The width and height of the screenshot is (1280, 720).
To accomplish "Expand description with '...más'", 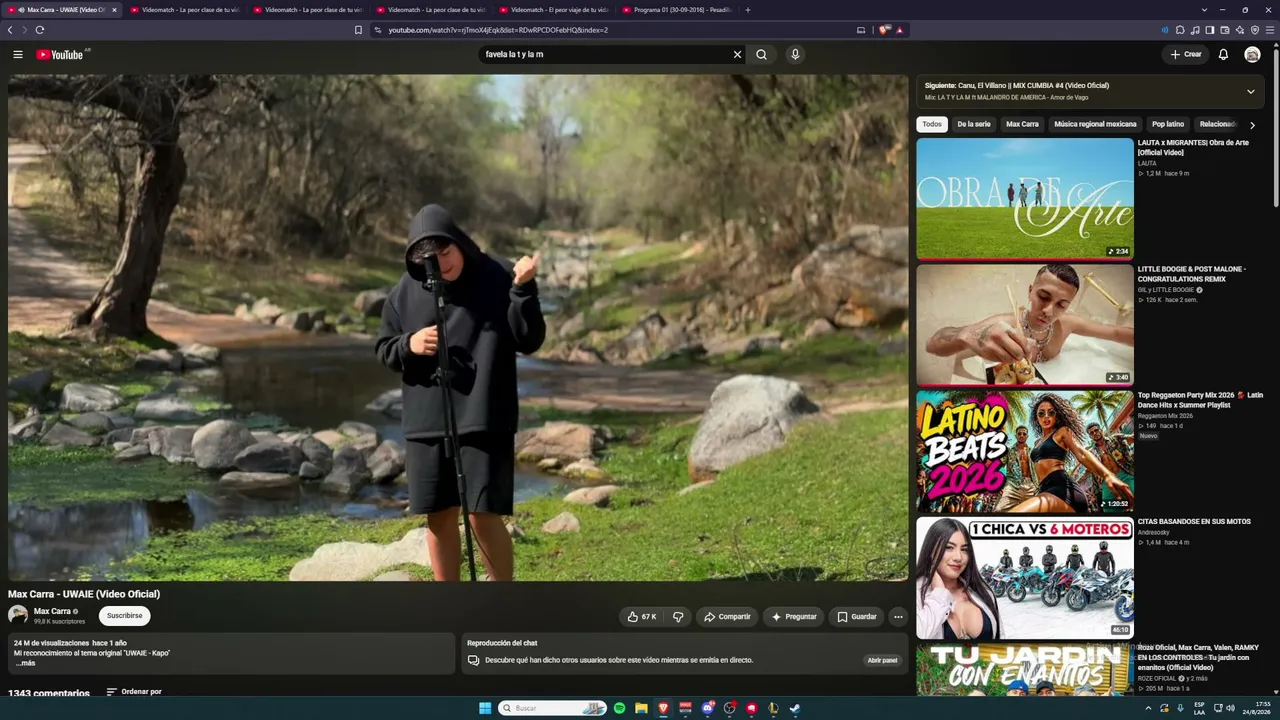I will [x=25, y=663].
